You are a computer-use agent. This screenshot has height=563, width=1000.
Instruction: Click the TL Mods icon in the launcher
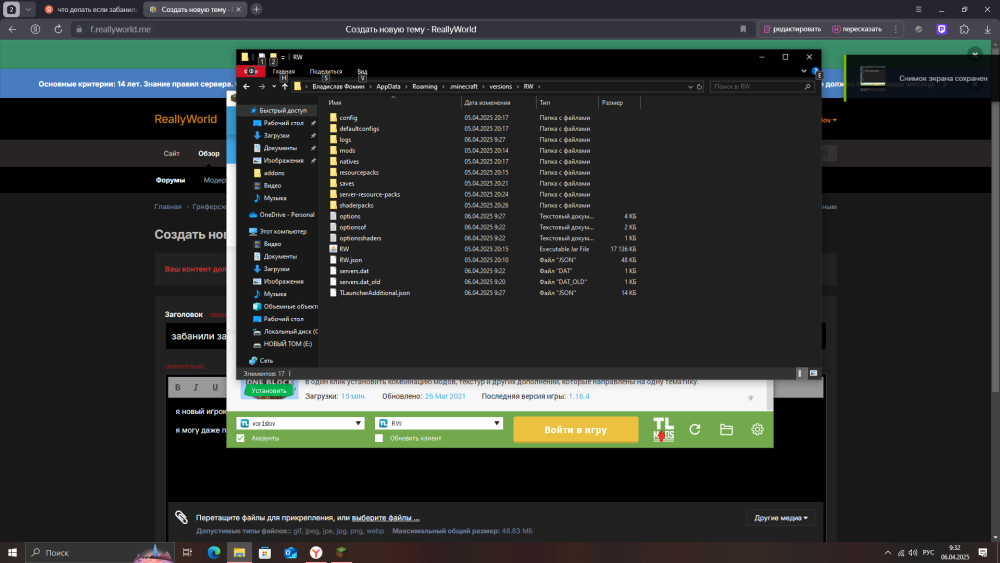663,429
